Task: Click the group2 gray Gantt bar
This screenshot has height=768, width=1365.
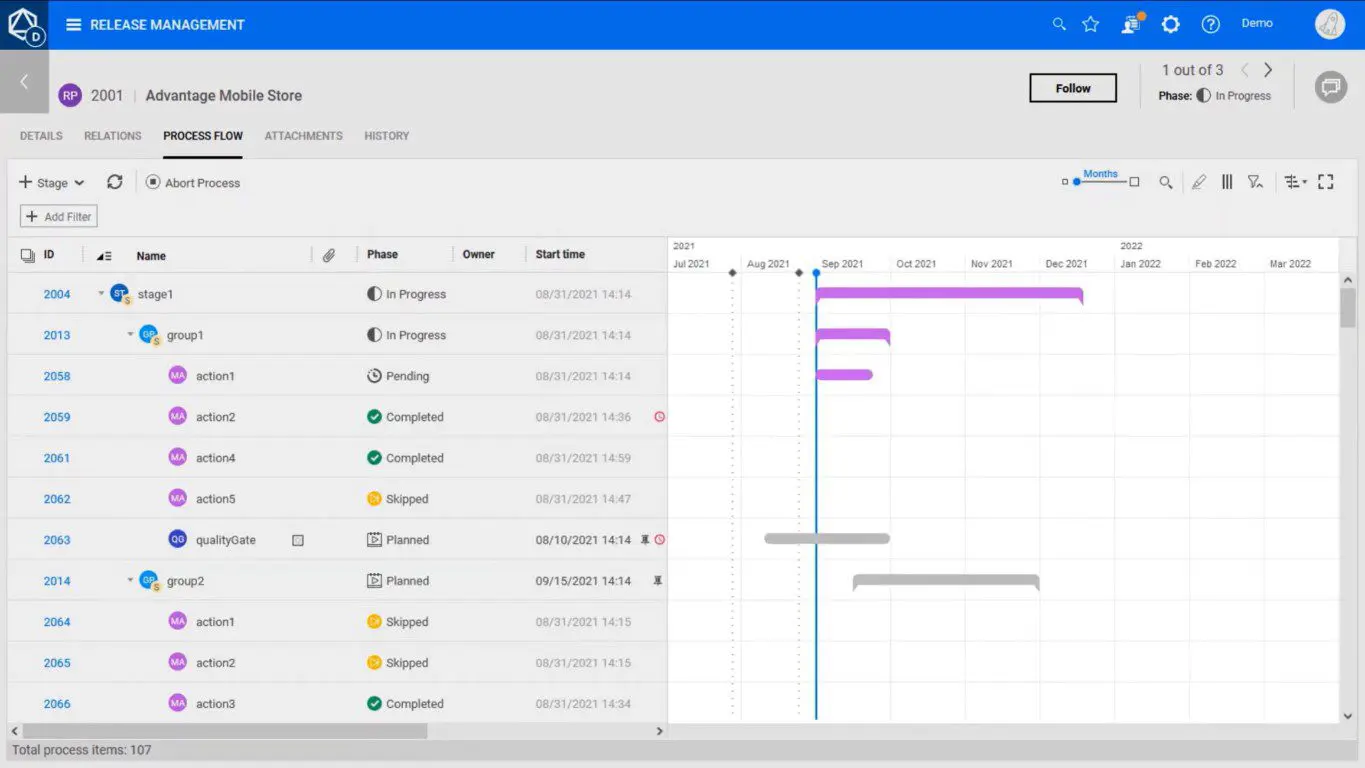Action: (x=946, y=580)
